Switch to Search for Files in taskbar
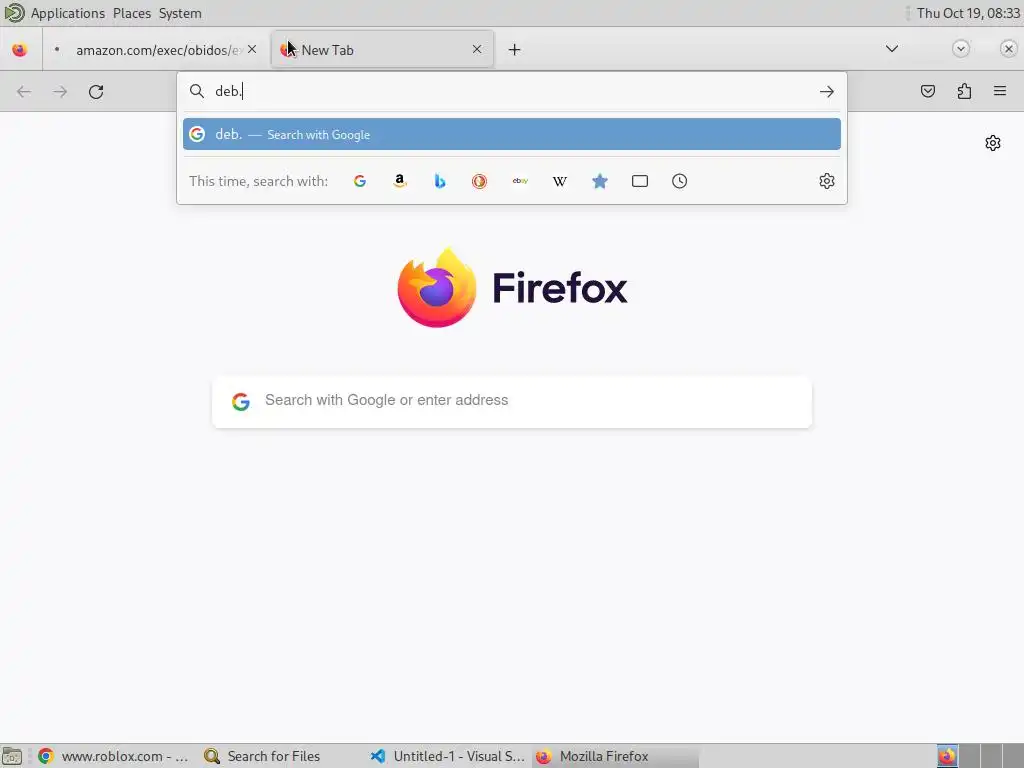This screenshot has height=768, width=1024. (264, 756)
